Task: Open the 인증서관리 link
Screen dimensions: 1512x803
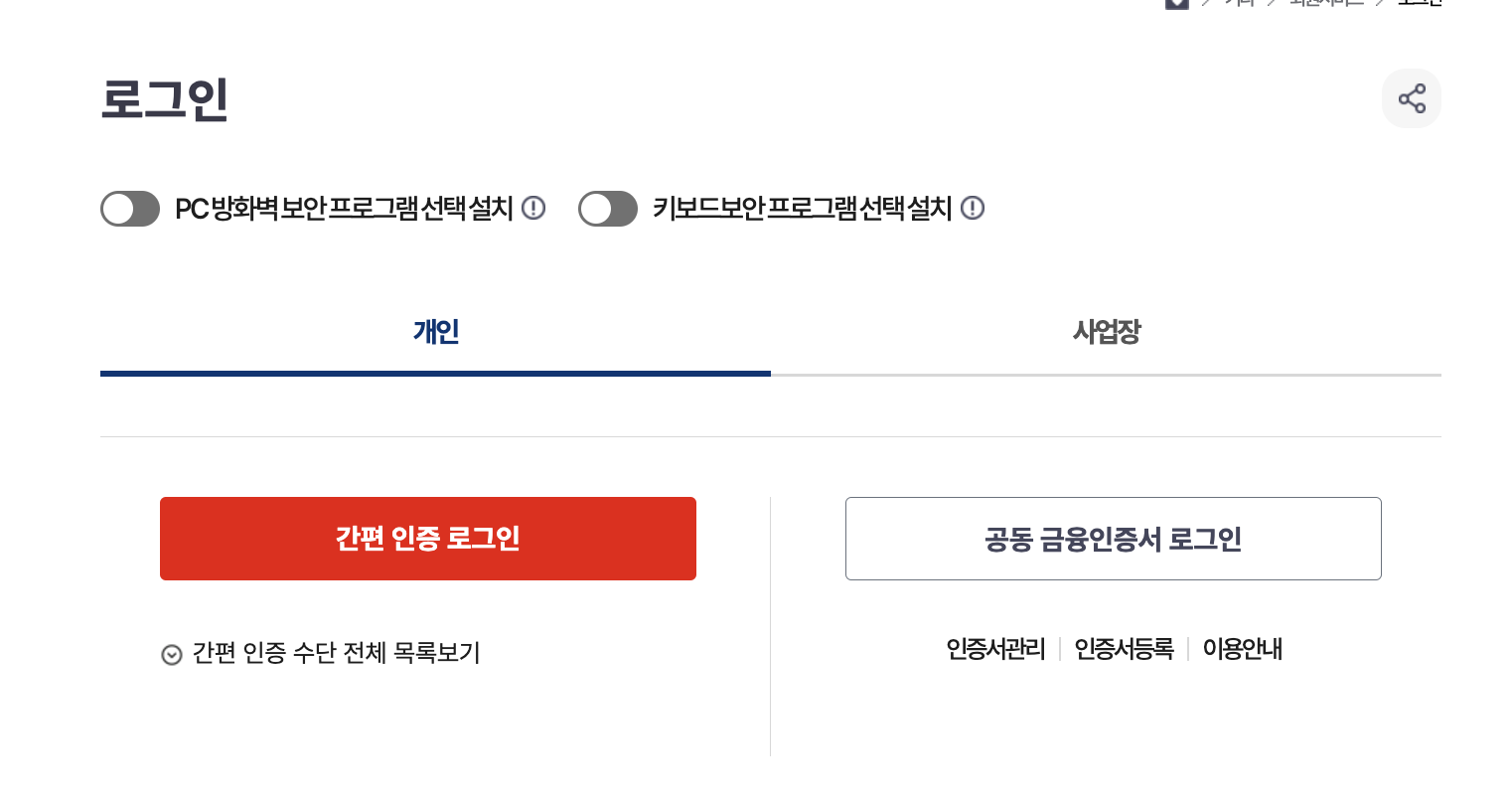Action: click(995, 649)
